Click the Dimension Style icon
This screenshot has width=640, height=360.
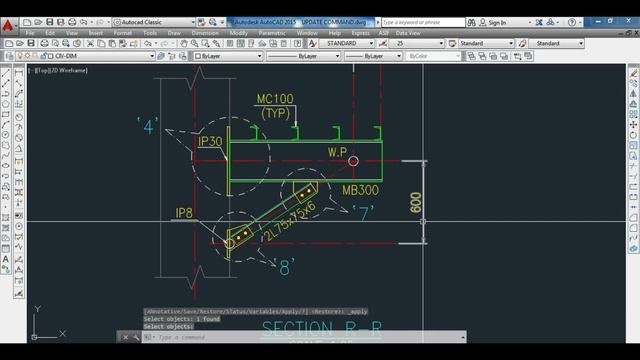click(x=383, y=43)
